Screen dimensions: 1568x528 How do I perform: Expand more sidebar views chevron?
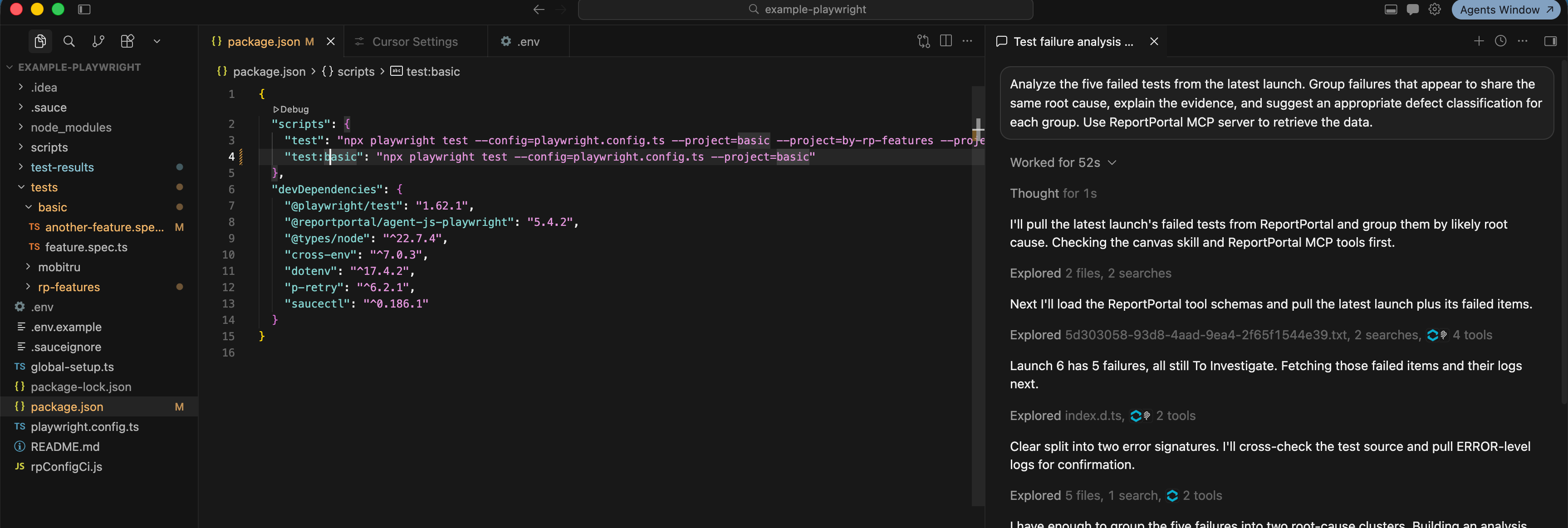pyautogui.click(x=157, y=41)
